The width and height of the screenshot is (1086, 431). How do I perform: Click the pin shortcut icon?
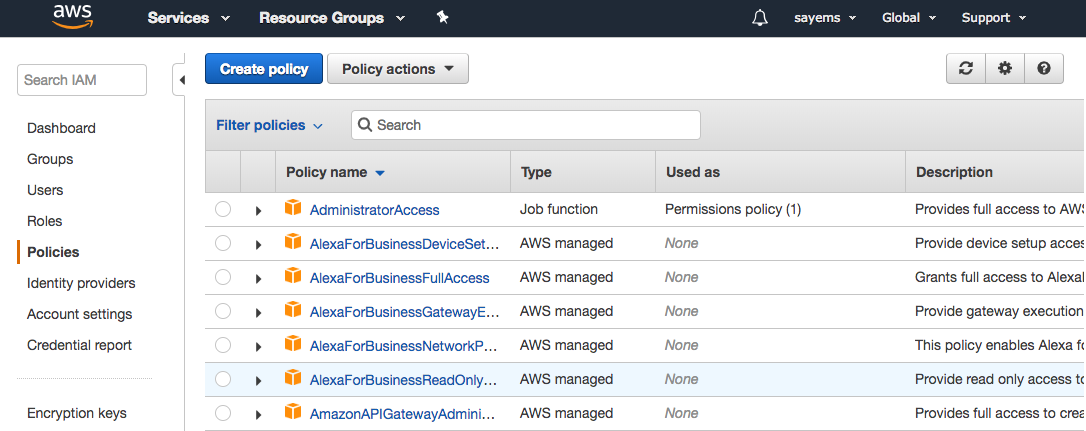[x=443, y=17]
